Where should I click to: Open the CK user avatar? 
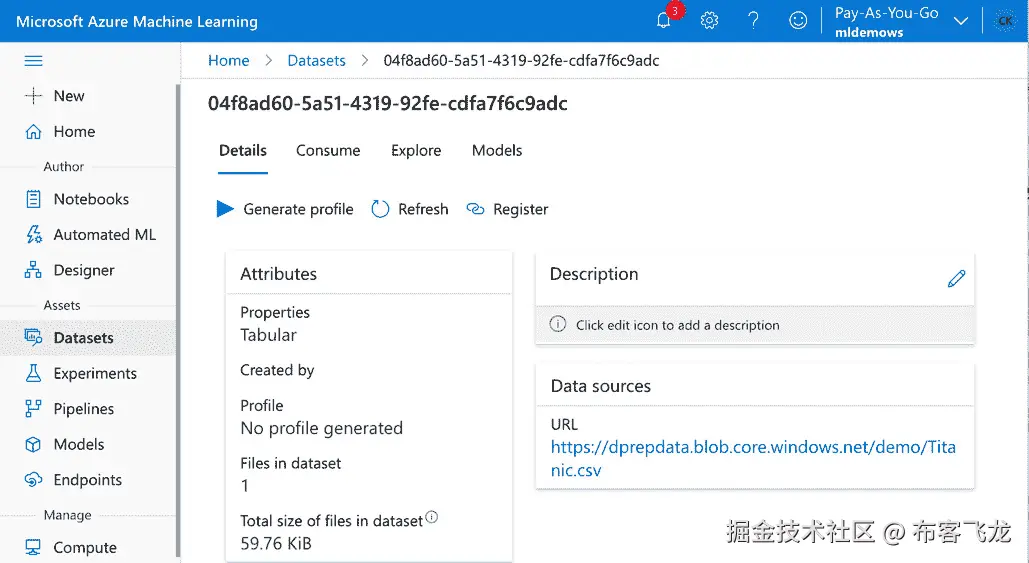(x=1005, y=21)
